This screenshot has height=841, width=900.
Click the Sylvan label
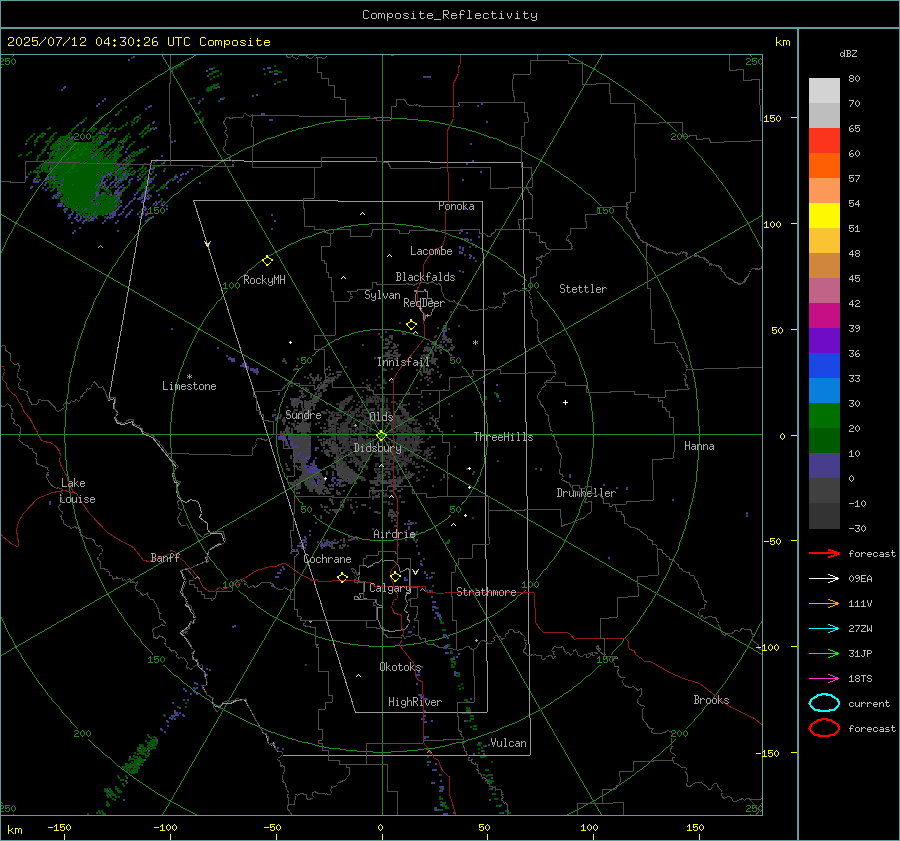(x=382, y=295)
